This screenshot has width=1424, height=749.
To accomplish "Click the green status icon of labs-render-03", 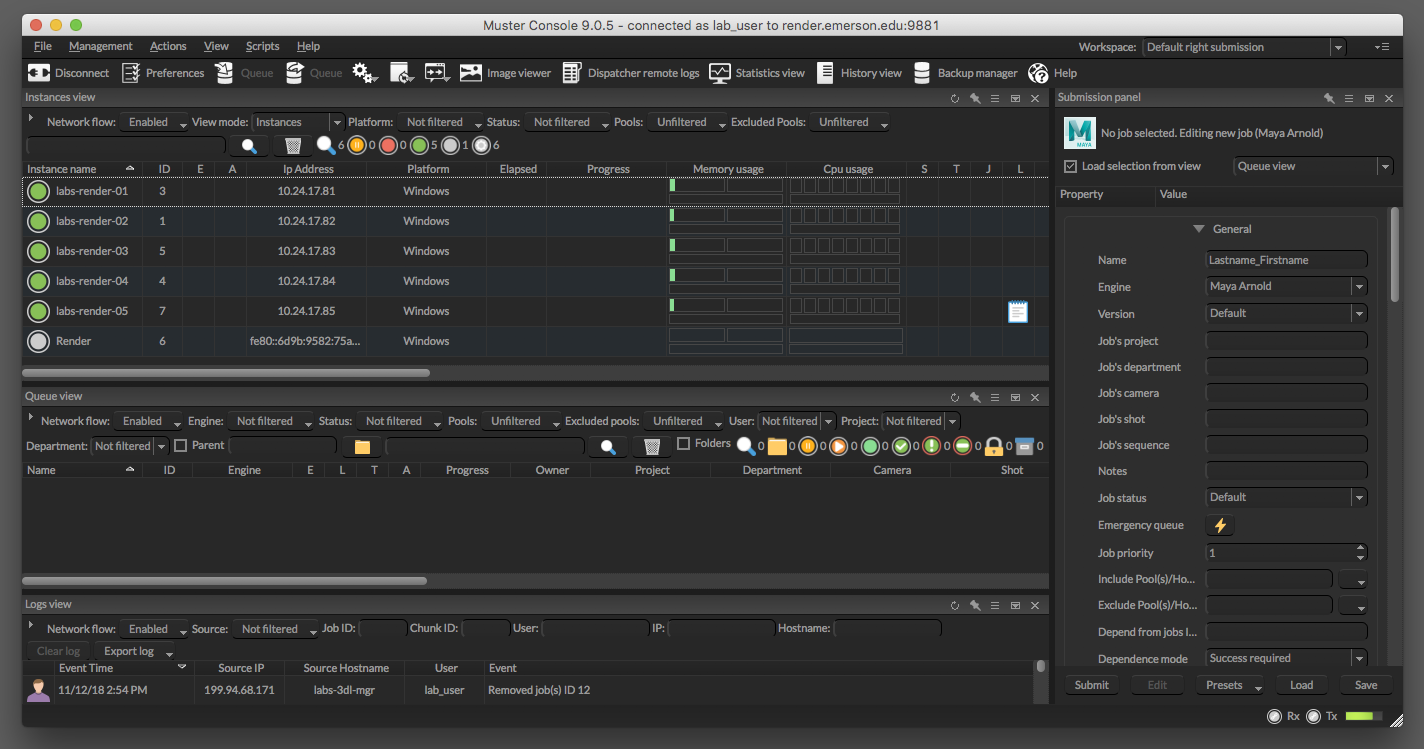I will point(38,251).
